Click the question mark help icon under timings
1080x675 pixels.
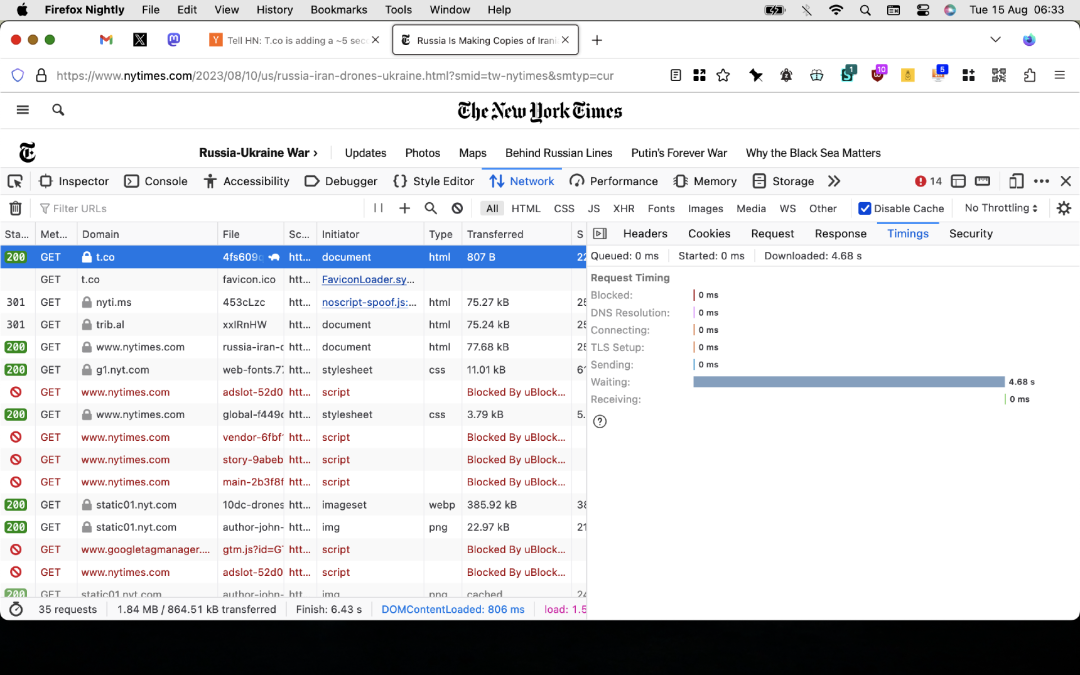[600, 422]
